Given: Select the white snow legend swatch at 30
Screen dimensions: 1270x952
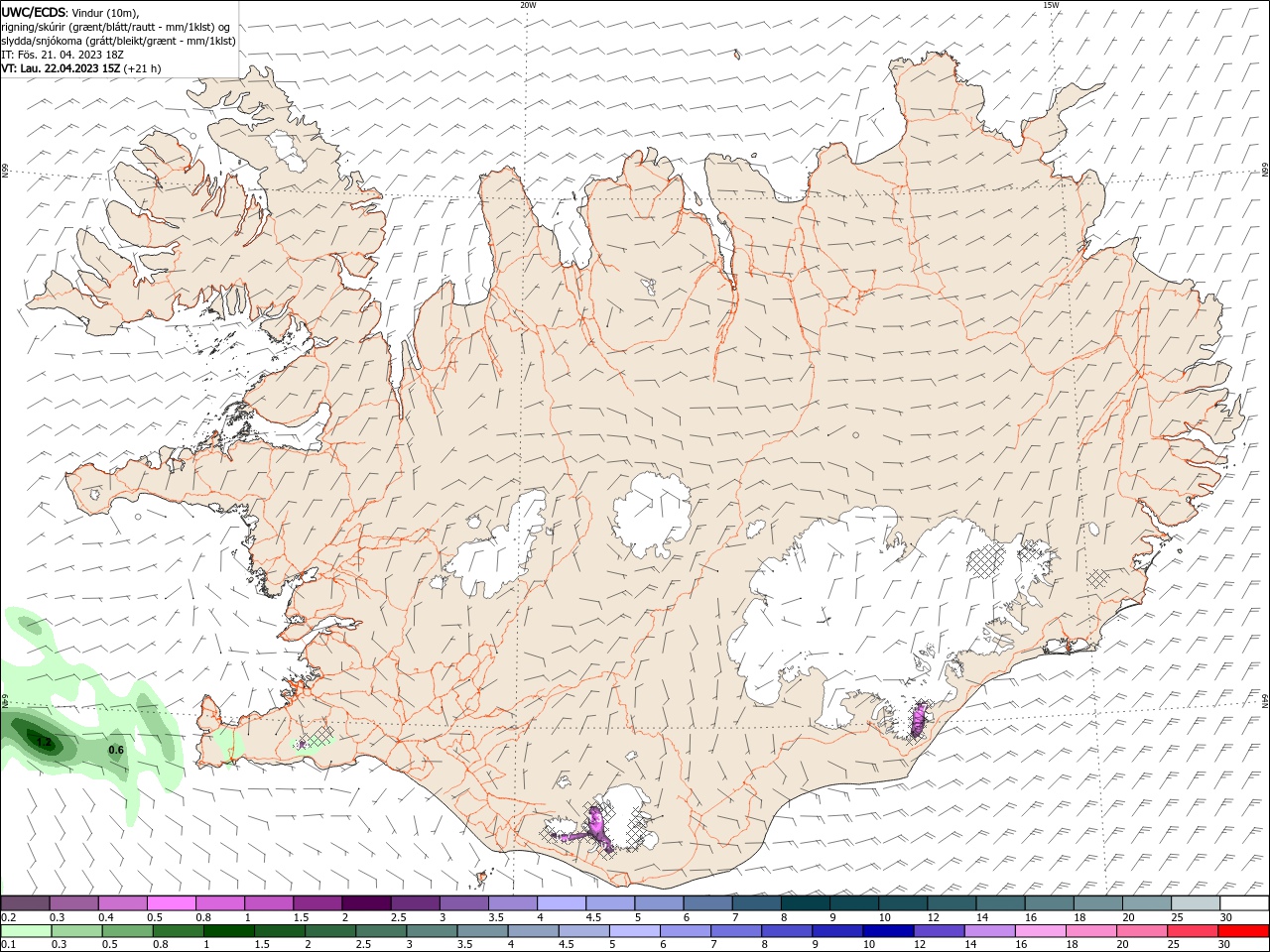Looking at the screenshot, I should tap(1244, 903).
